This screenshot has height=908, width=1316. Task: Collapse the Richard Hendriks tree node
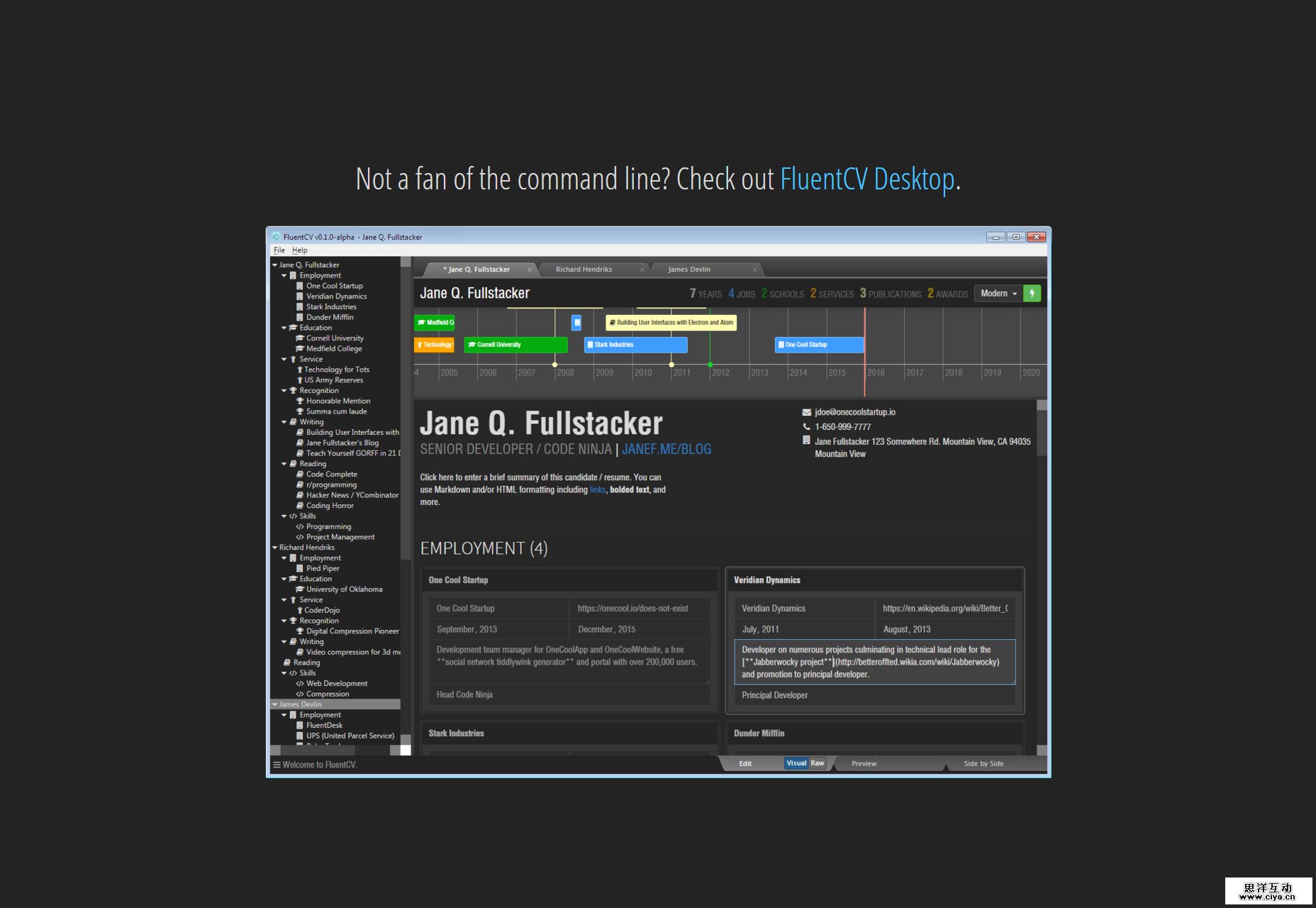click(275, 547)
